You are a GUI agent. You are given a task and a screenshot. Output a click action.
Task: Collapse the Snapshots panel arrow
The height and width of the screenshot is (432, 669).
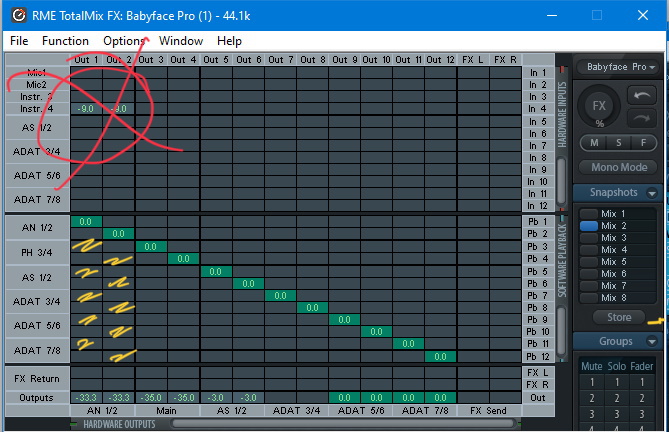tap(652, 193)
